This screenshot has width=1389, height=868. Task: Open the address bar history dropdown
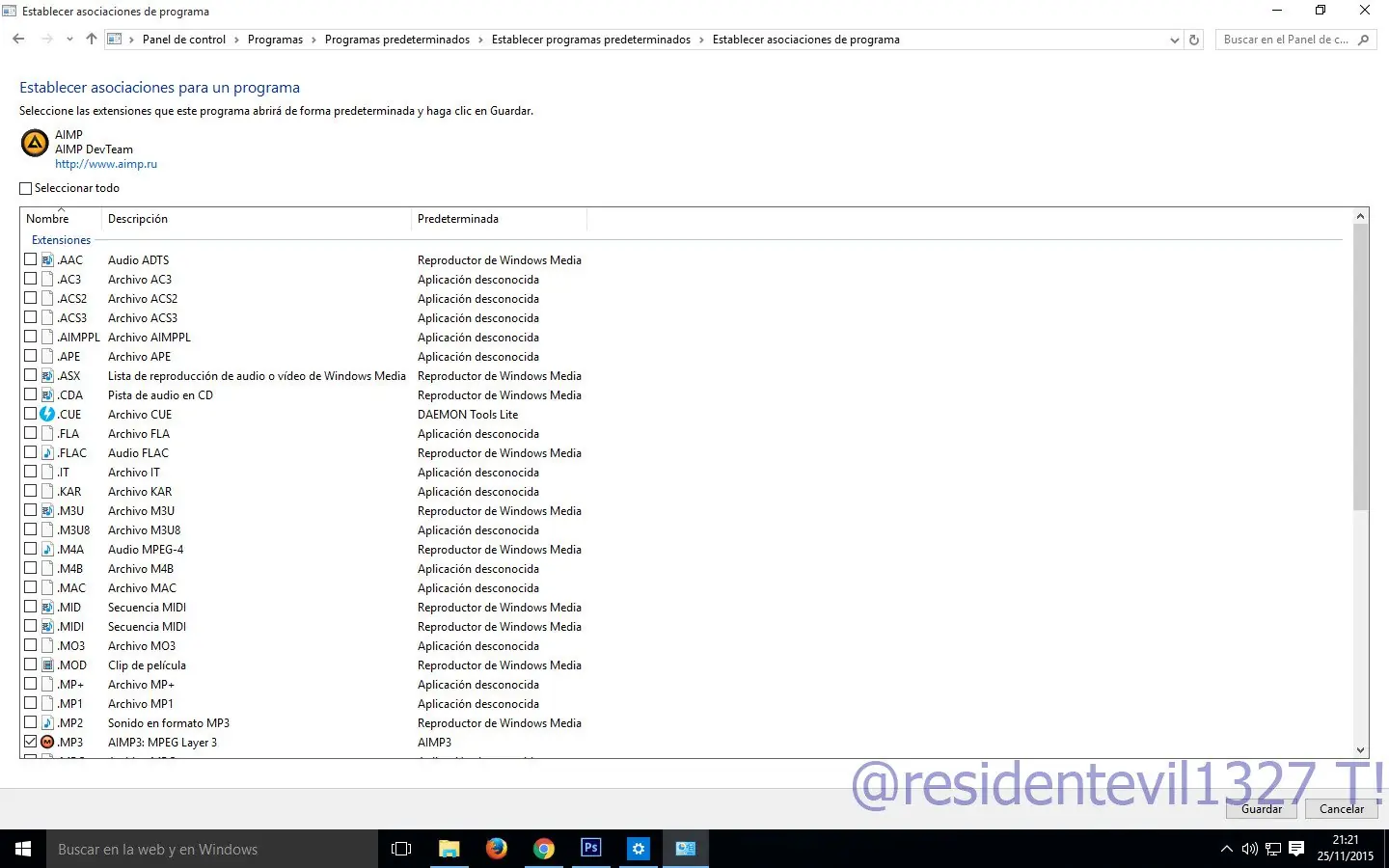[1174, 40]
